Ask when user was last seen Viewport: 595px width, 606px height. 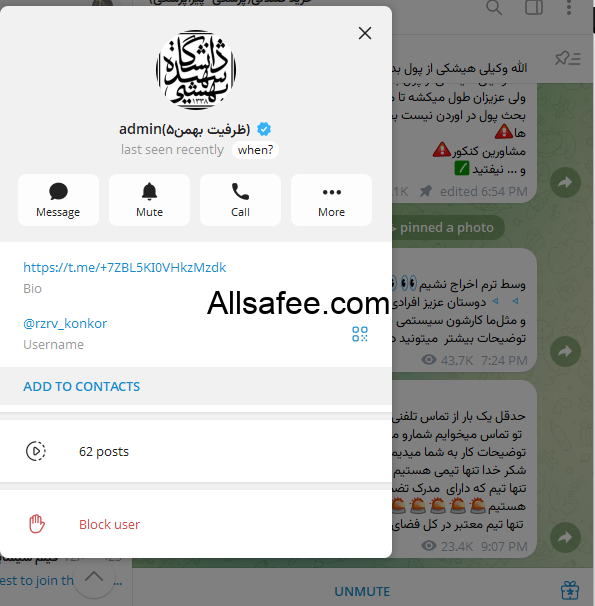click(255, 150)
